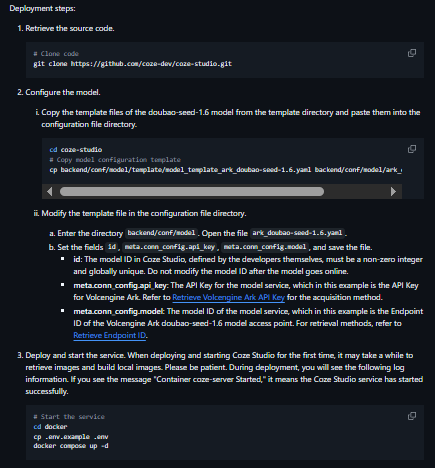Open the Retrieve Endpoint ID link
Image resolution: width=435 pixels, height=468 pixels.
[109, 335]
